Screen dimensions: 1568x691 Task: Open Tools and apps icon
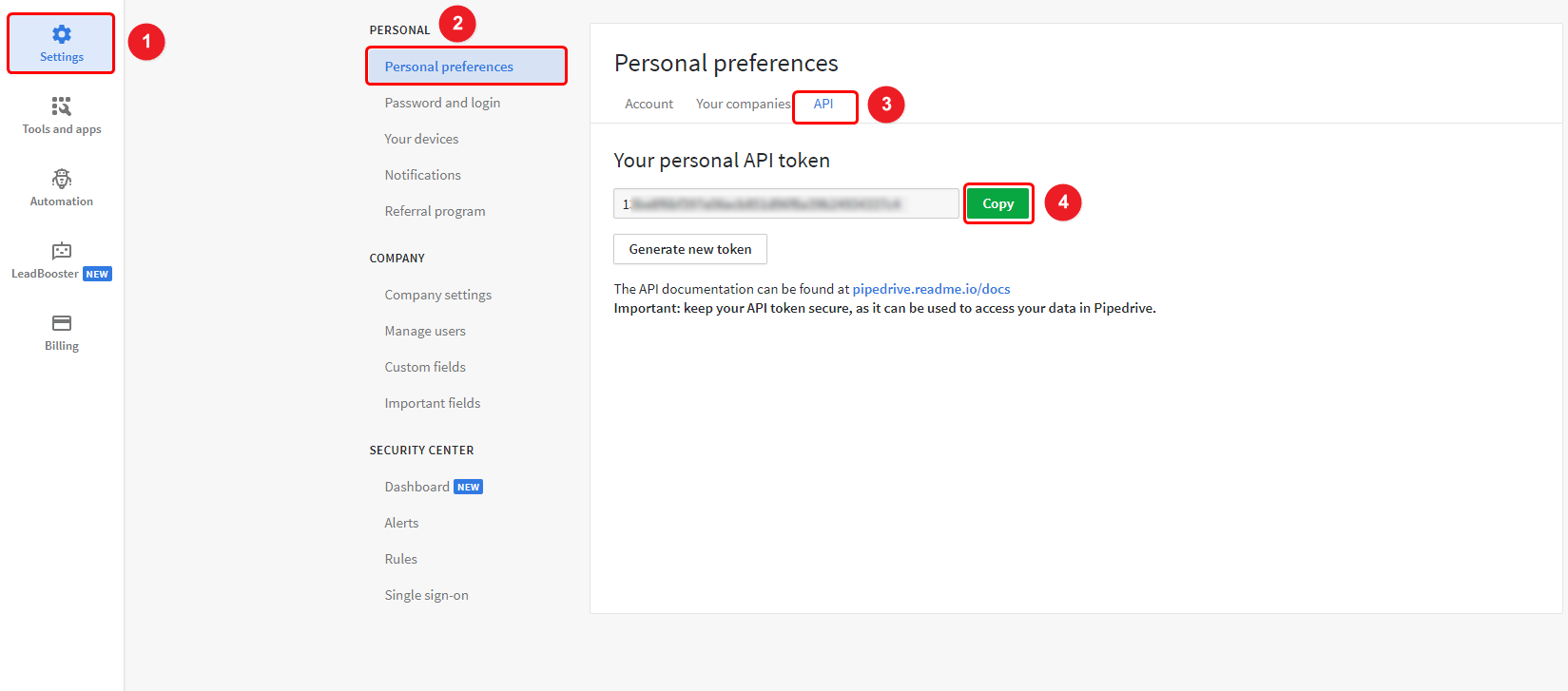coord(62,106)
